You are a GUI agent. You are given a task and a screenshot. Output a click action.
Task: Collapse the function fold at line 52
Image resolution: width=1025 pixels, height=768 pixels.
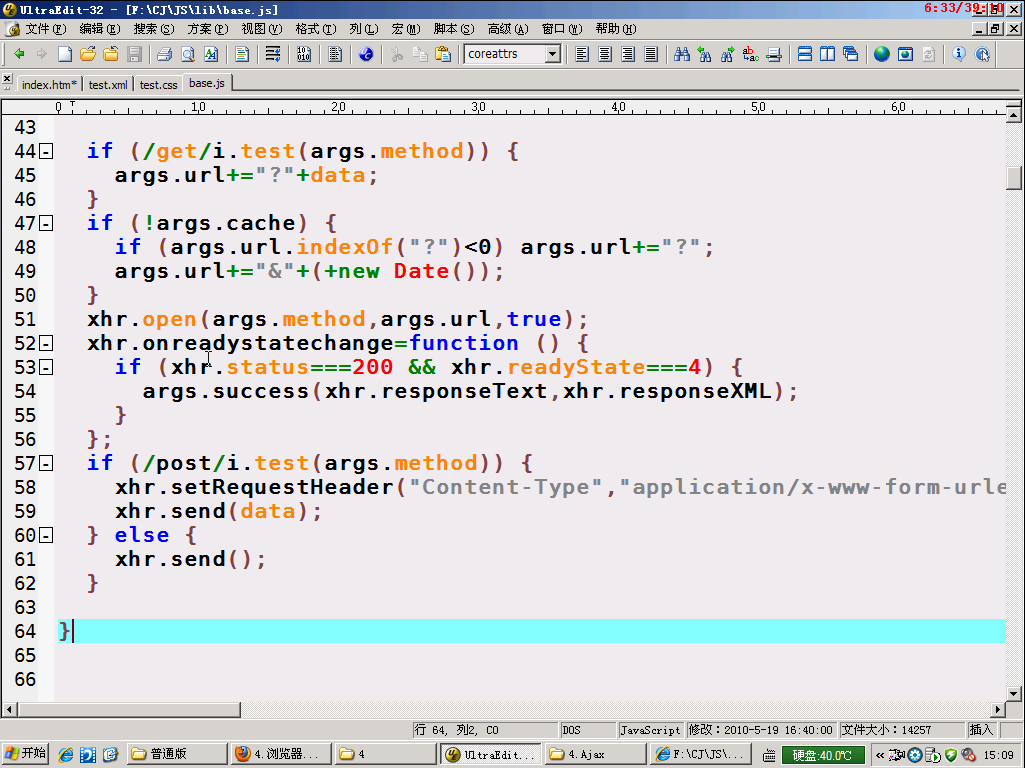click(x=46, y=343)
